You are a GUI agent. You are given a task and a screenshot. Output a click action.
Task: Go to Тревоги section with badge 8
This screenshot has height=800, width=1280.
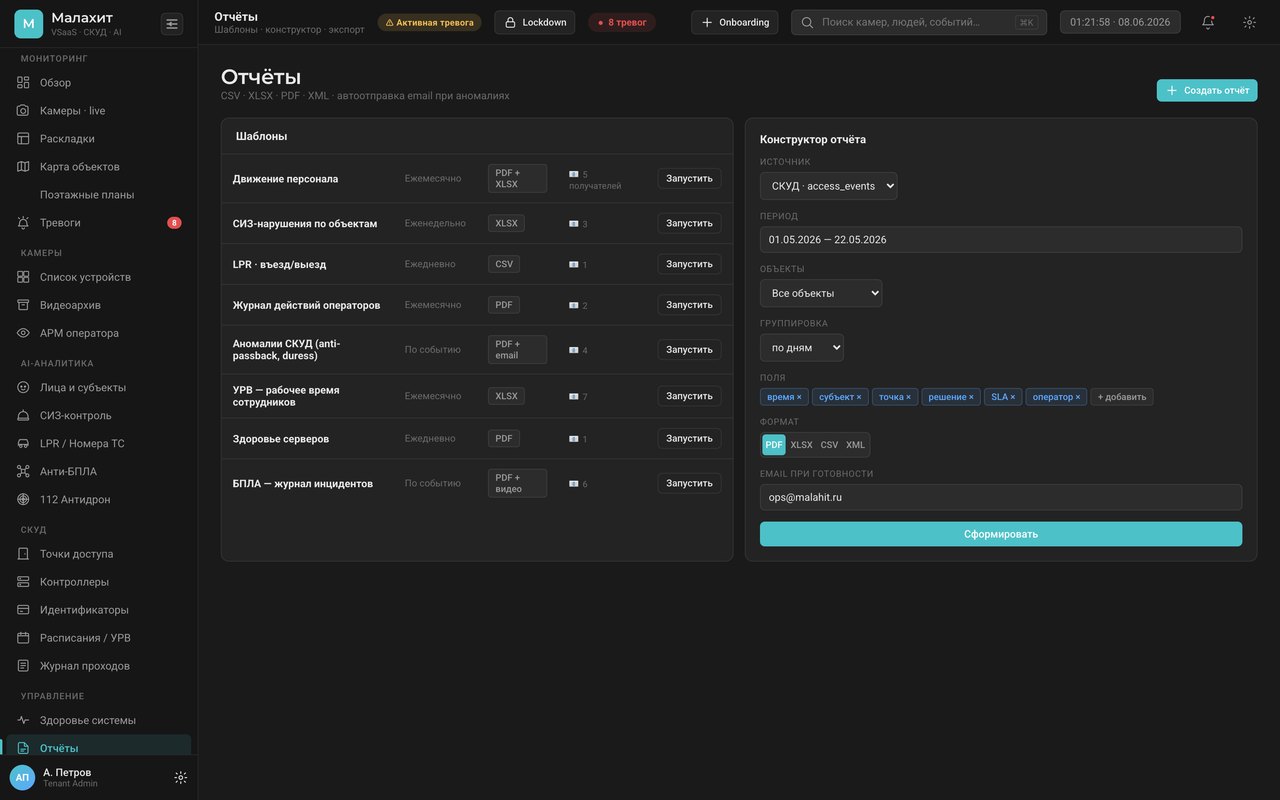coord(99,223)
